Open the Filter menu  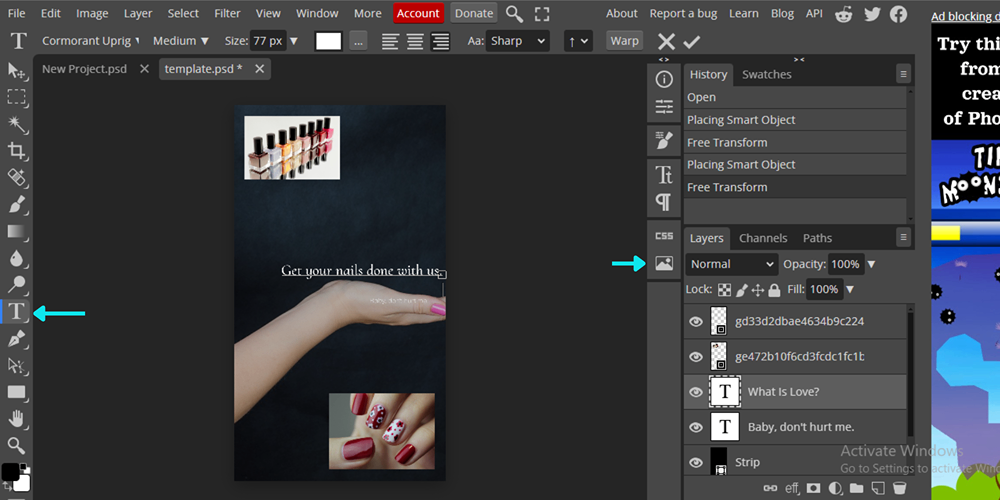[228, 13]
